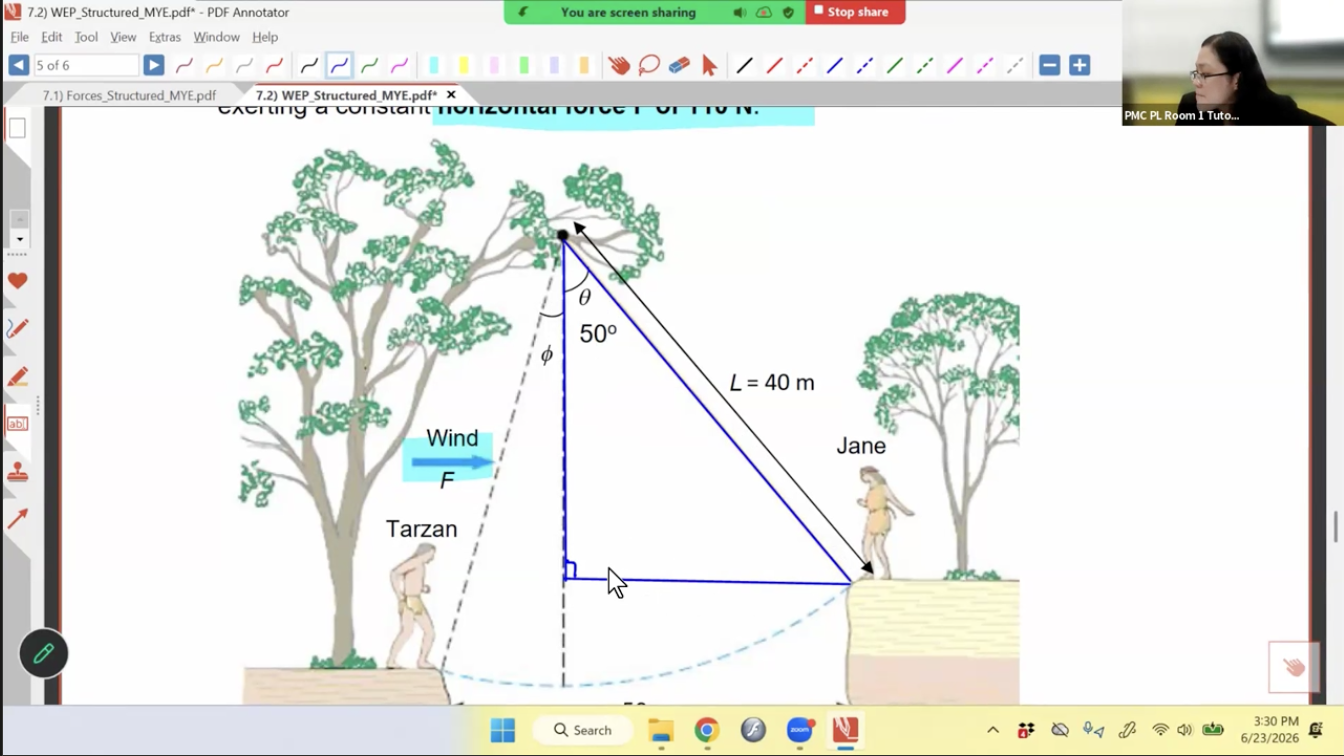Pick the blue dashed line tool
Viewport: 1344px width, 756px height.
click(x=864, y=65)
